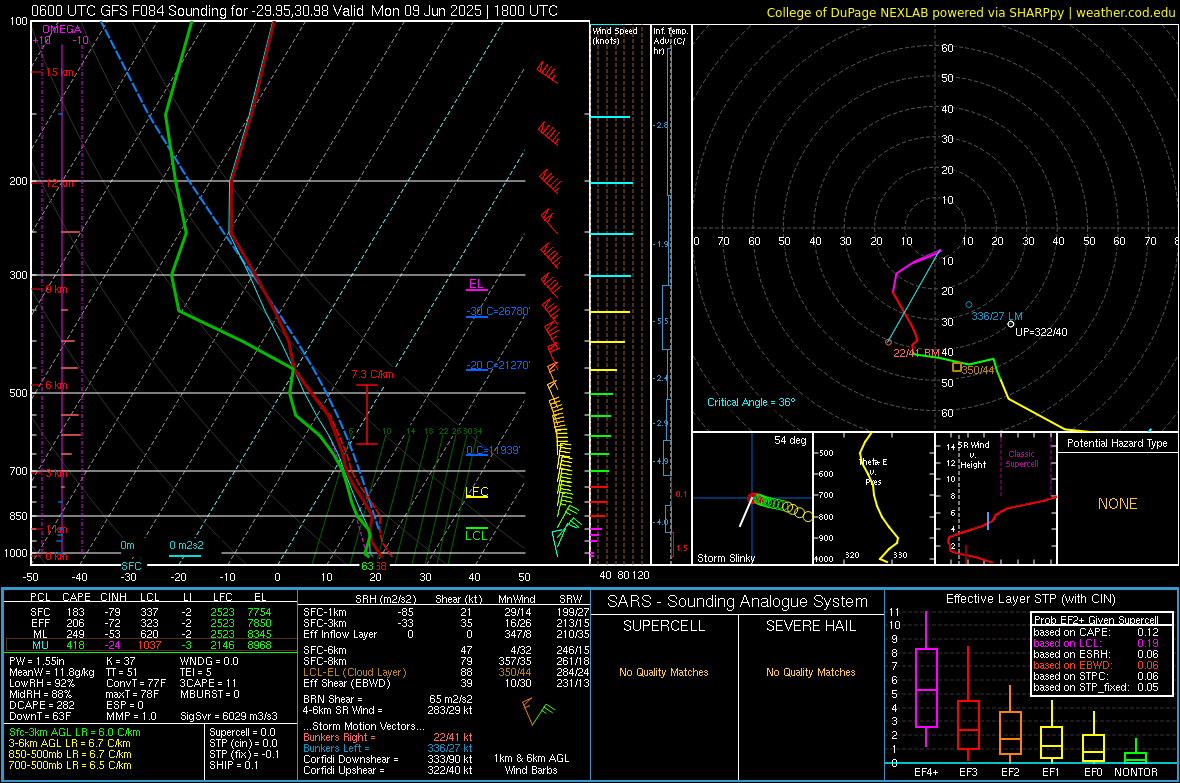Click the sounding title with valid time
The image size is (1180, 783).
(x=294, y=11)
